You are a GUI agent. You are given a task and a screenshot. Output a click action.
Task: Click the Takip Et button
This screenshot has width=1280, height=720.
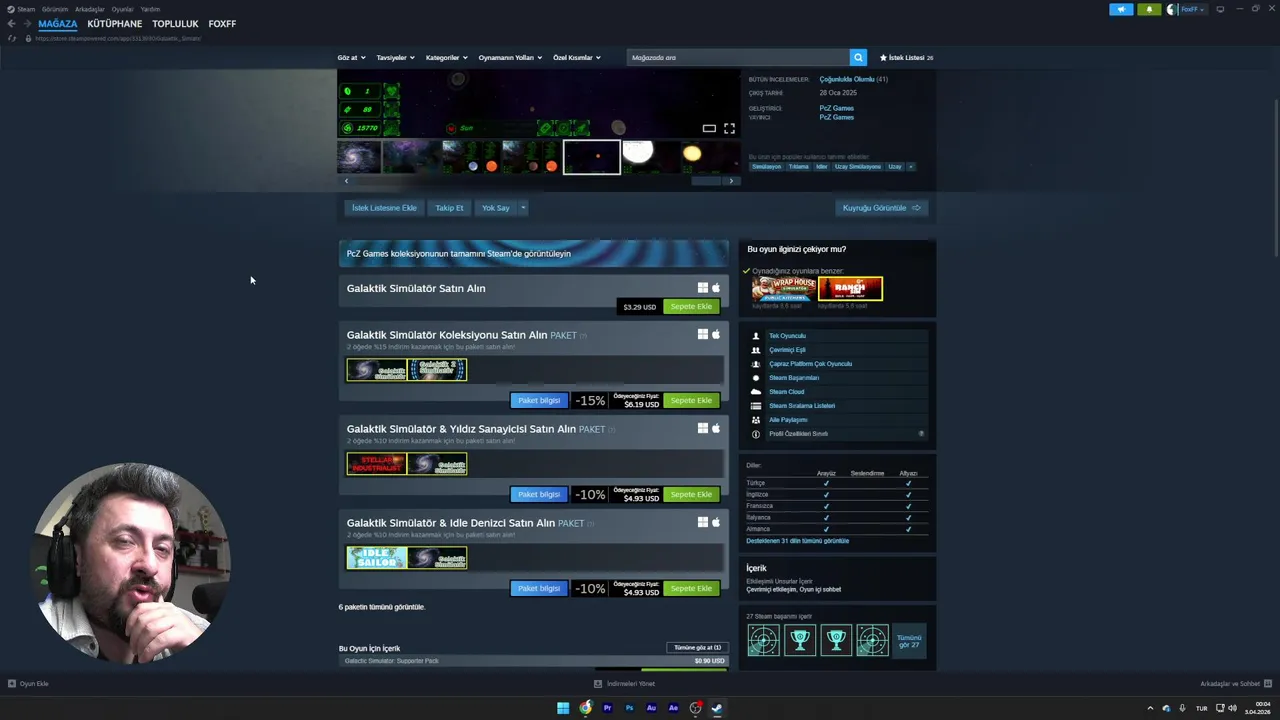(449, 208)
